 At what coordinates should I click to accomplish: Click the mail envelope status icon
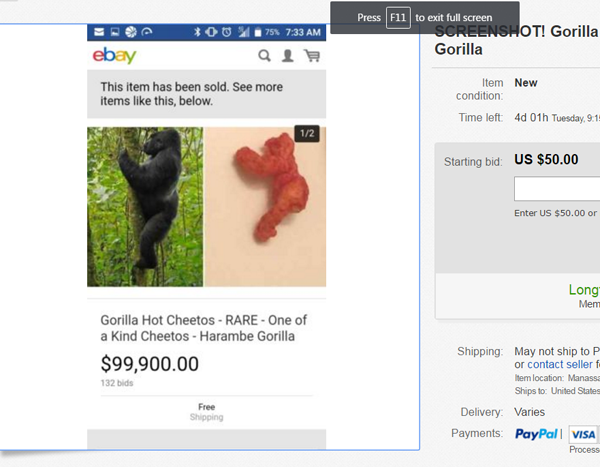pyautogui.click(x=99, y=33)
